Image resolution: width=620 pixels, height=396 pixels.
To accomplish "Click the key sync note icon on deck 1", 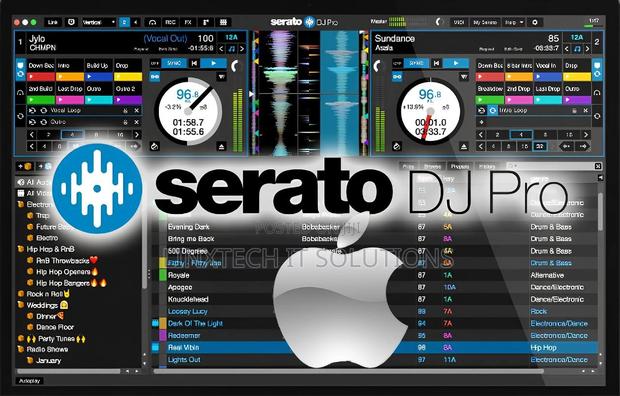I will pyautogui.click(x=231, y=49).
